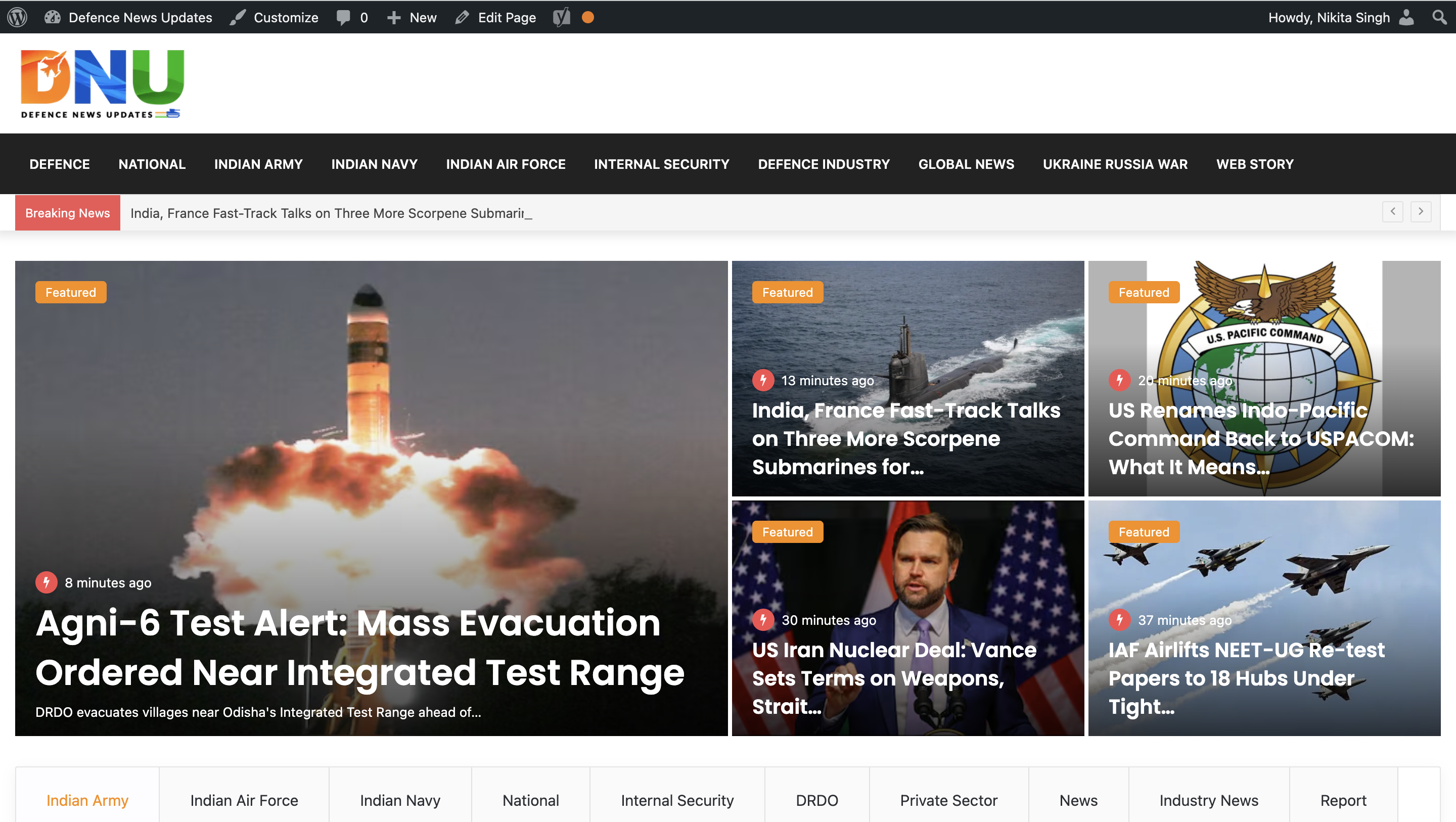
Task: Go to INDIAN NAVY in the main menu
Action: coord(374,164)
